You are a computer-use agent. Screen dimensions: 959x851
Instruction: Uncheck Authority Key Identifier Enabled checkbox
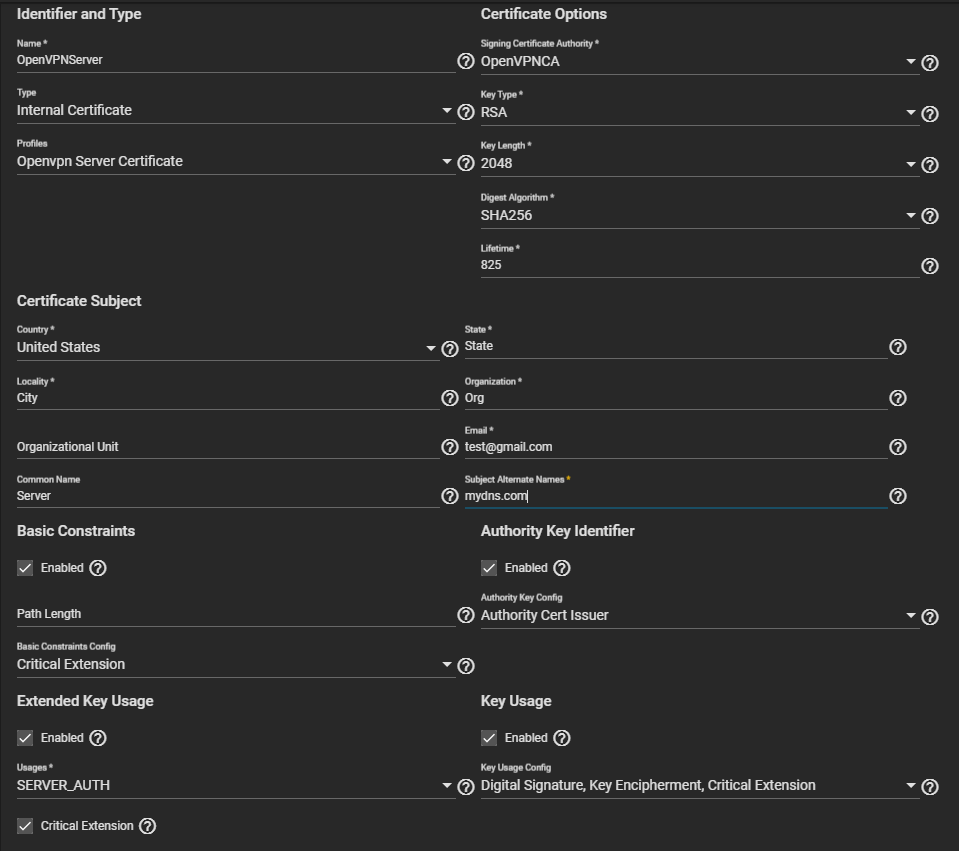[489, 568]
